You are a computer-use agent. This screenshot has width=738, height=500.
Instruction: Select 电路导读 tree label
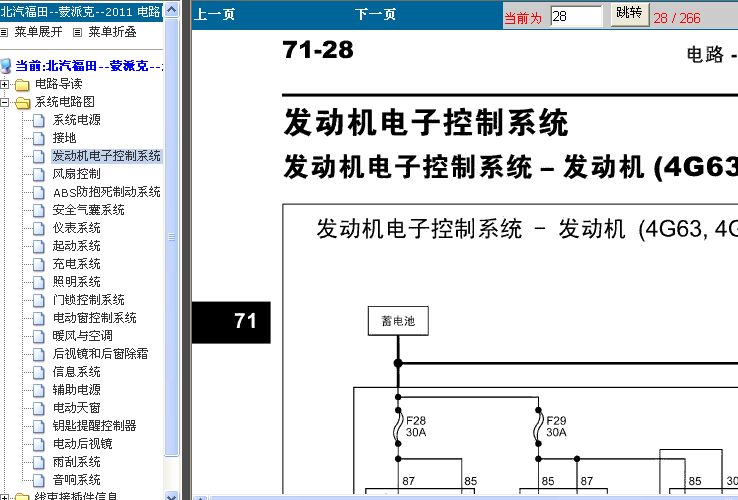(58, 84)
